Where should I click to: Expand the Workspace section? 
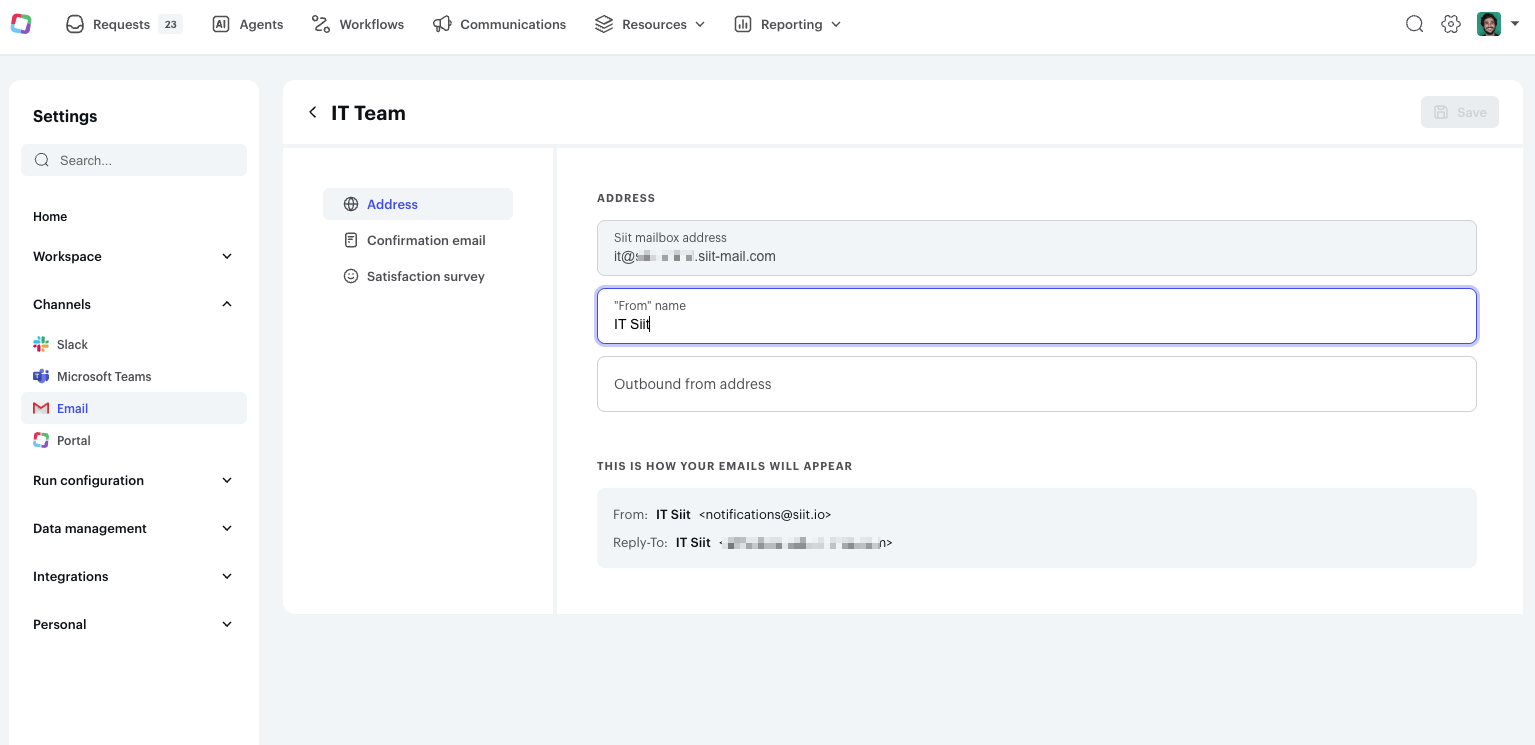tap(133, 256)
